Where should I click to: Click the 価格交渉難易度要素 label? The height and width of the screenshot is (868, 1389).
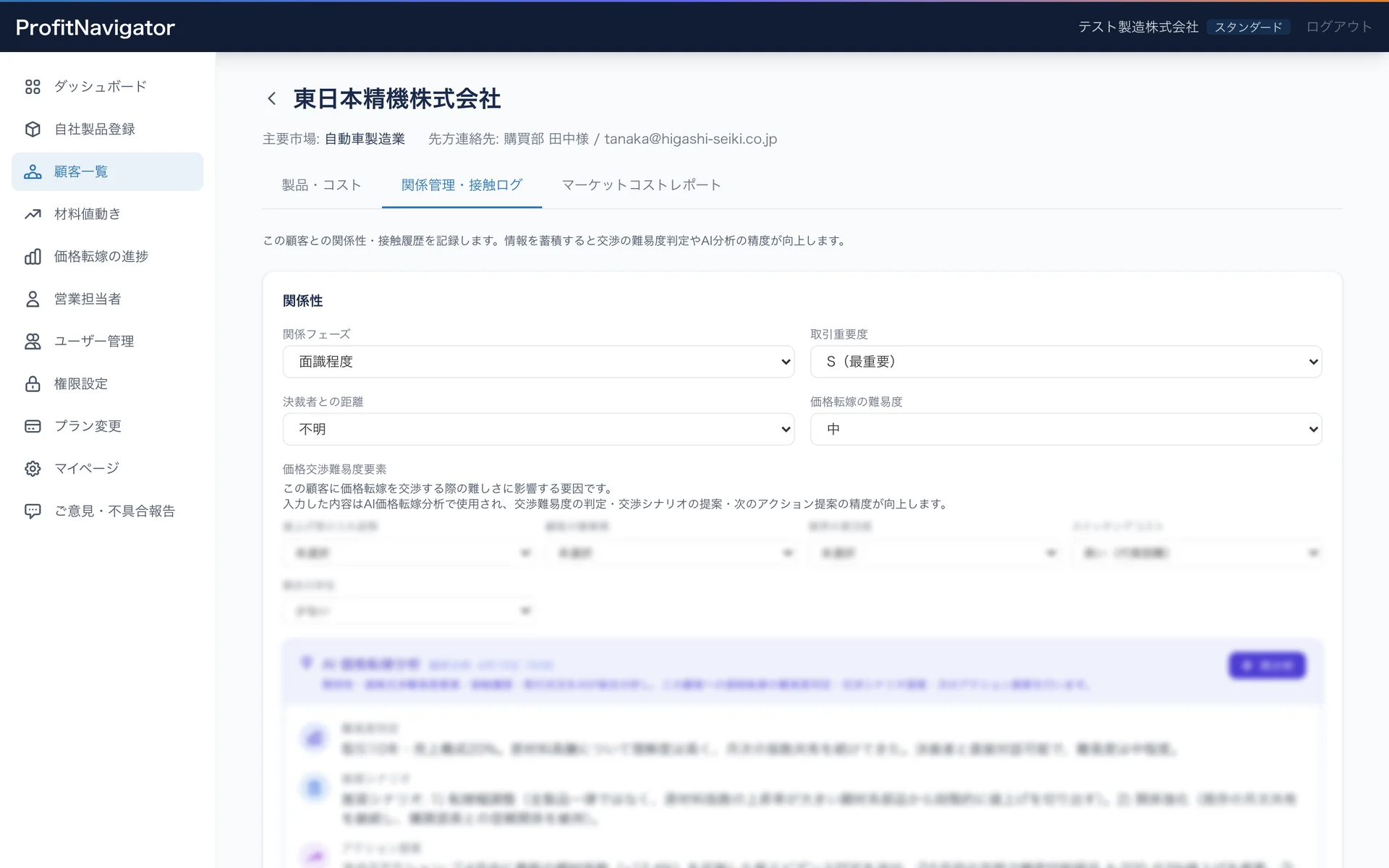[x=335, y=469]
